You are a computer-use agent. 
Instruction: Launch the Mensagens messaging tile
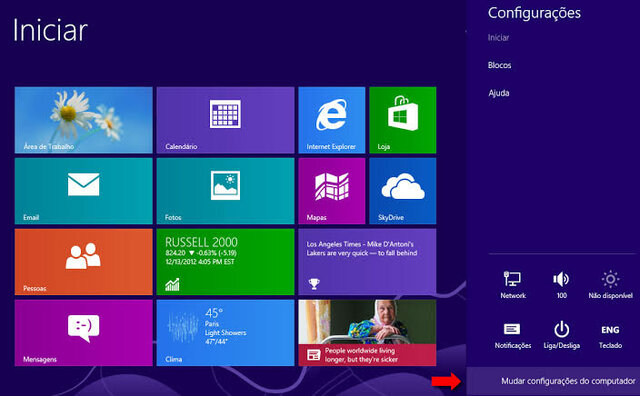(84, 333)
